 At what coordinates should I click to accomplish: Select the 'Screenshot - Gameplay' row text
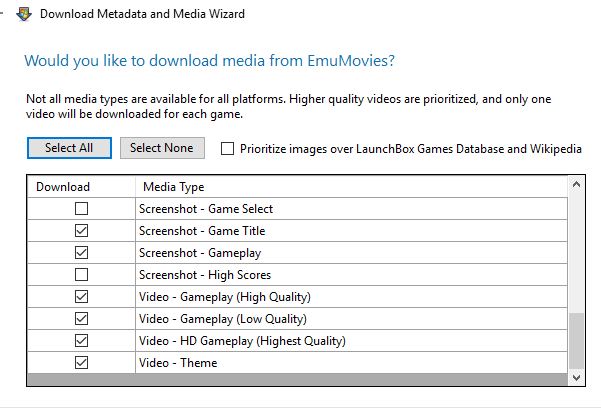200,253
